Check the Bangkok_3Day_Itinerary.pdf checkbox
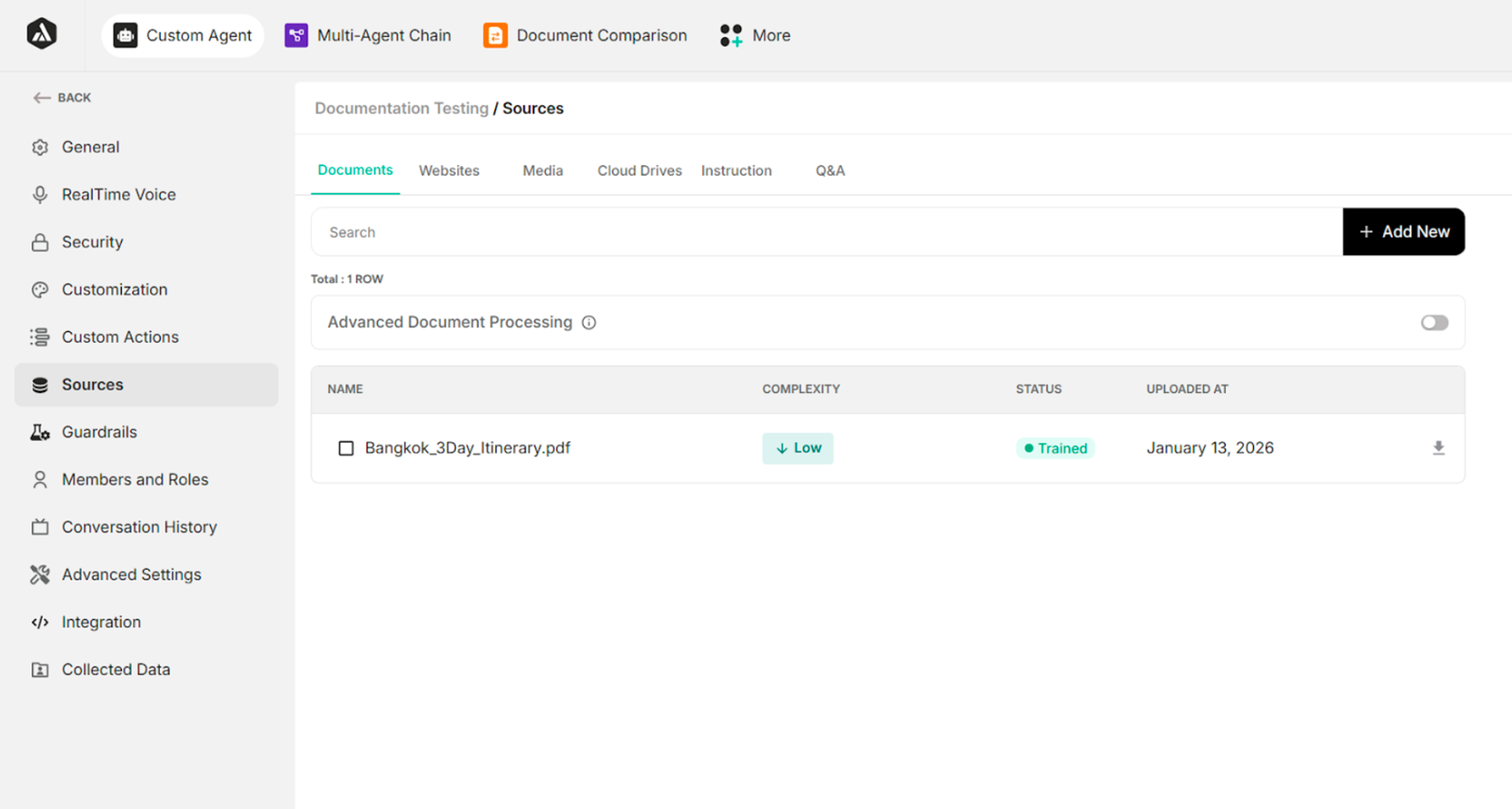Viewport: 1512px width, 809px height. tap(346, 449)
